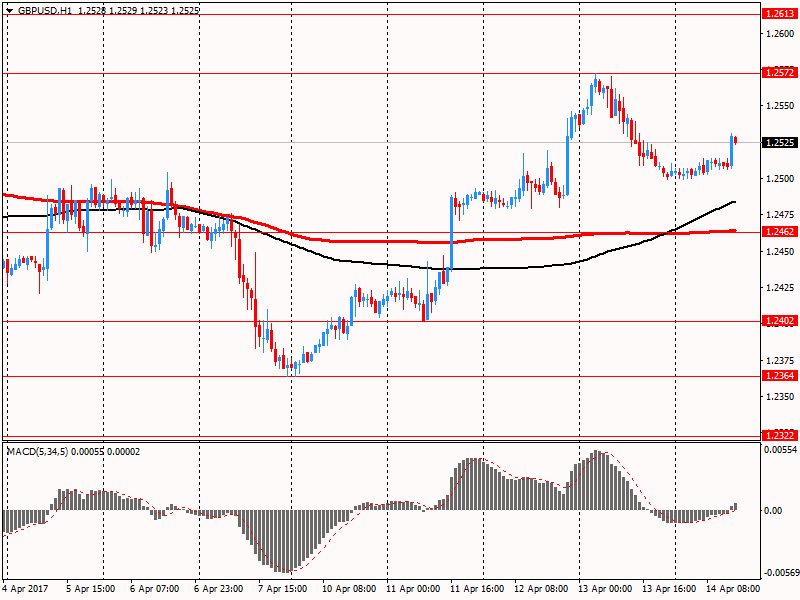Select the 1.2572 red price level label
The image size is (800, 600).
click(780, 72)
